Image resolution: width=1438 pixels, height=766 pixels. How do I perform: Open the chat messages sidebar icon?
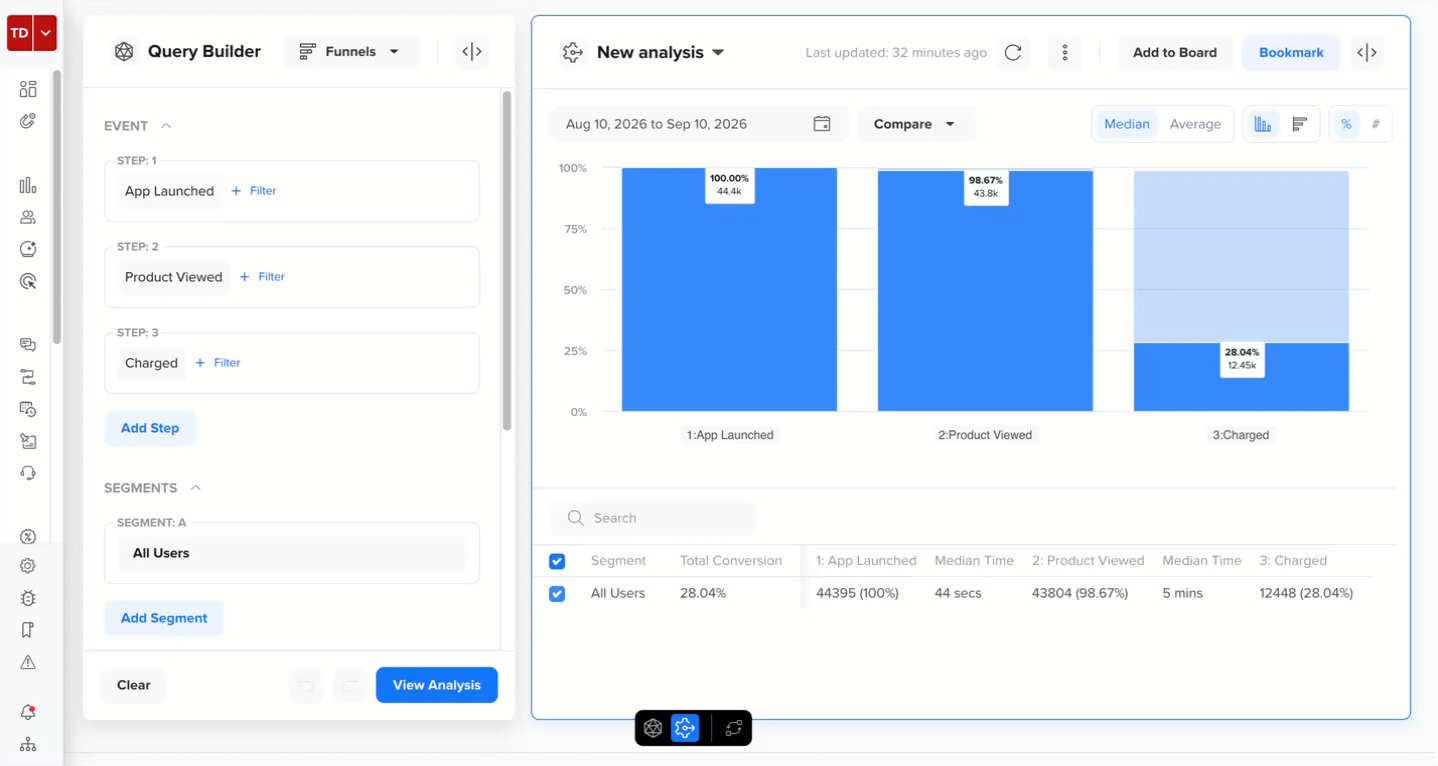tap(28, 345)
